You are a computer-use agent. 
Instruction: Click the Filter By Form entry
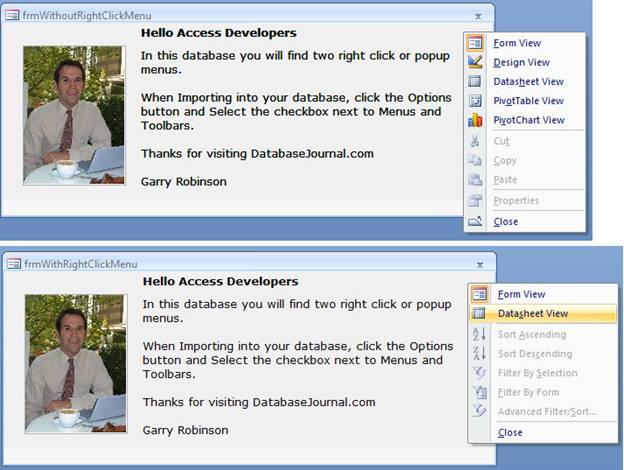click(528, 392)
